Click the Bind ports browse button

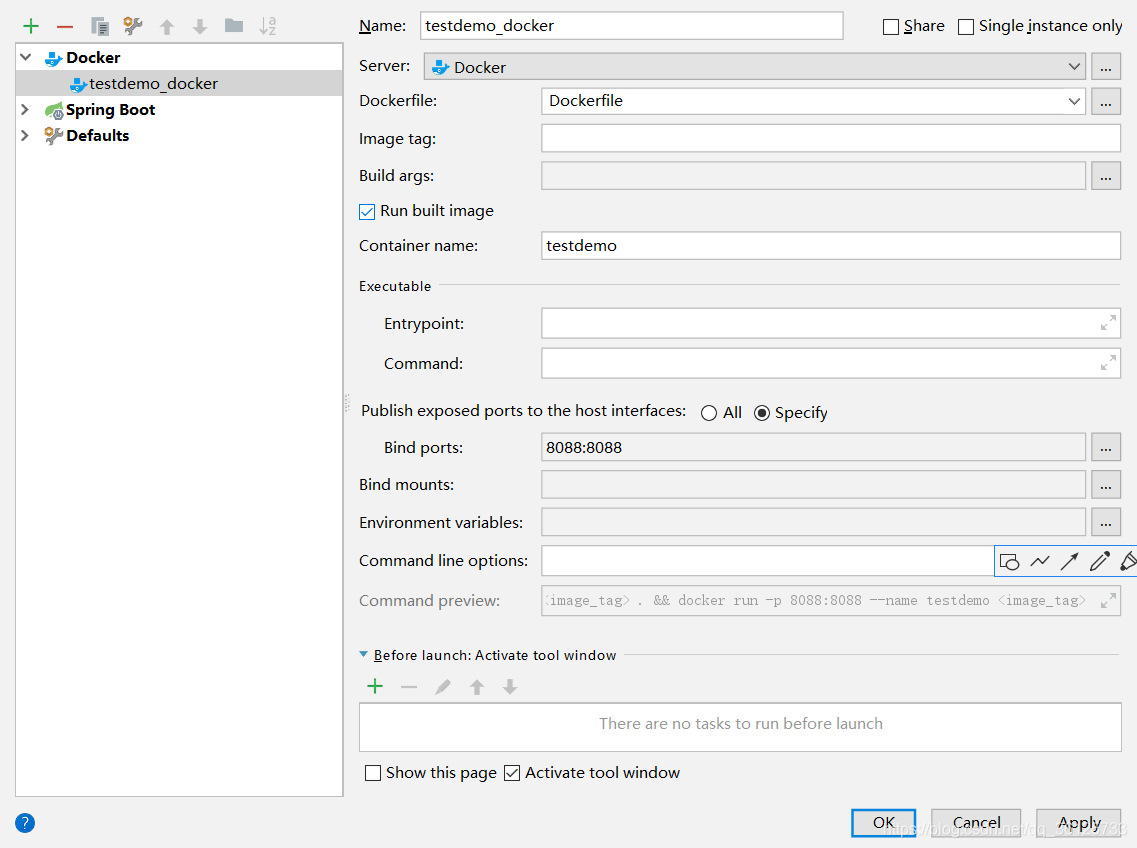tap(1105, 447)
